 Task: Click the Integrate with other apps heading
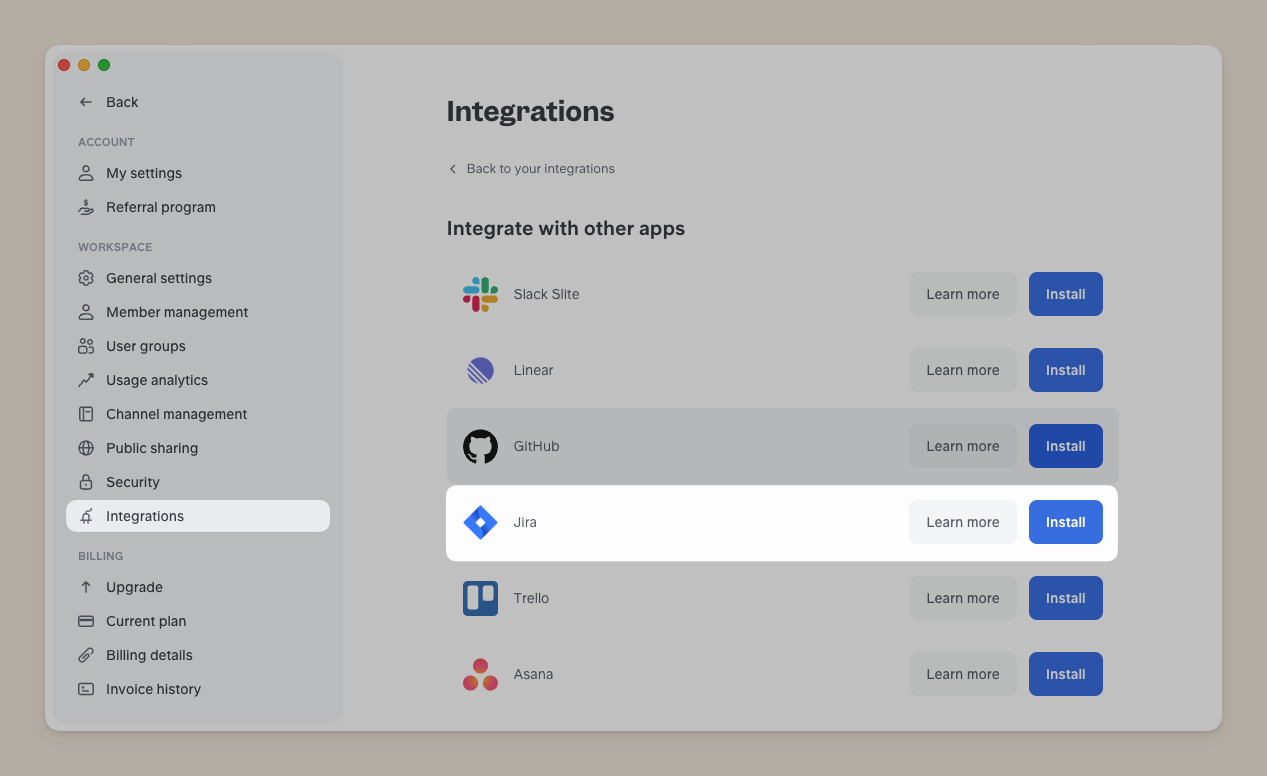[566, 229]
